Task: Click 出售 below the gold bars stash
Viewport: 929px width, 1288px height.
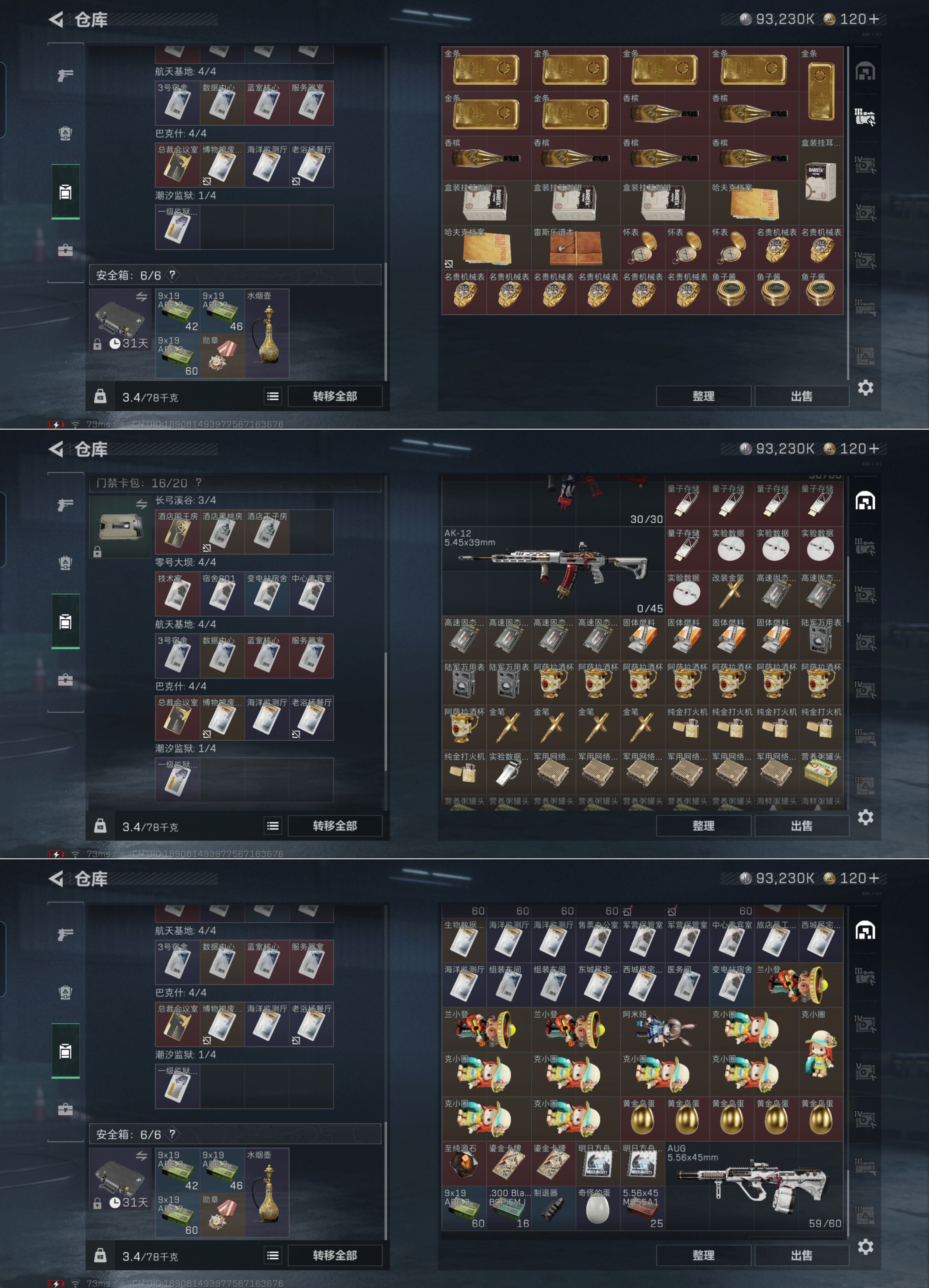Action: [x=801, y=396]
